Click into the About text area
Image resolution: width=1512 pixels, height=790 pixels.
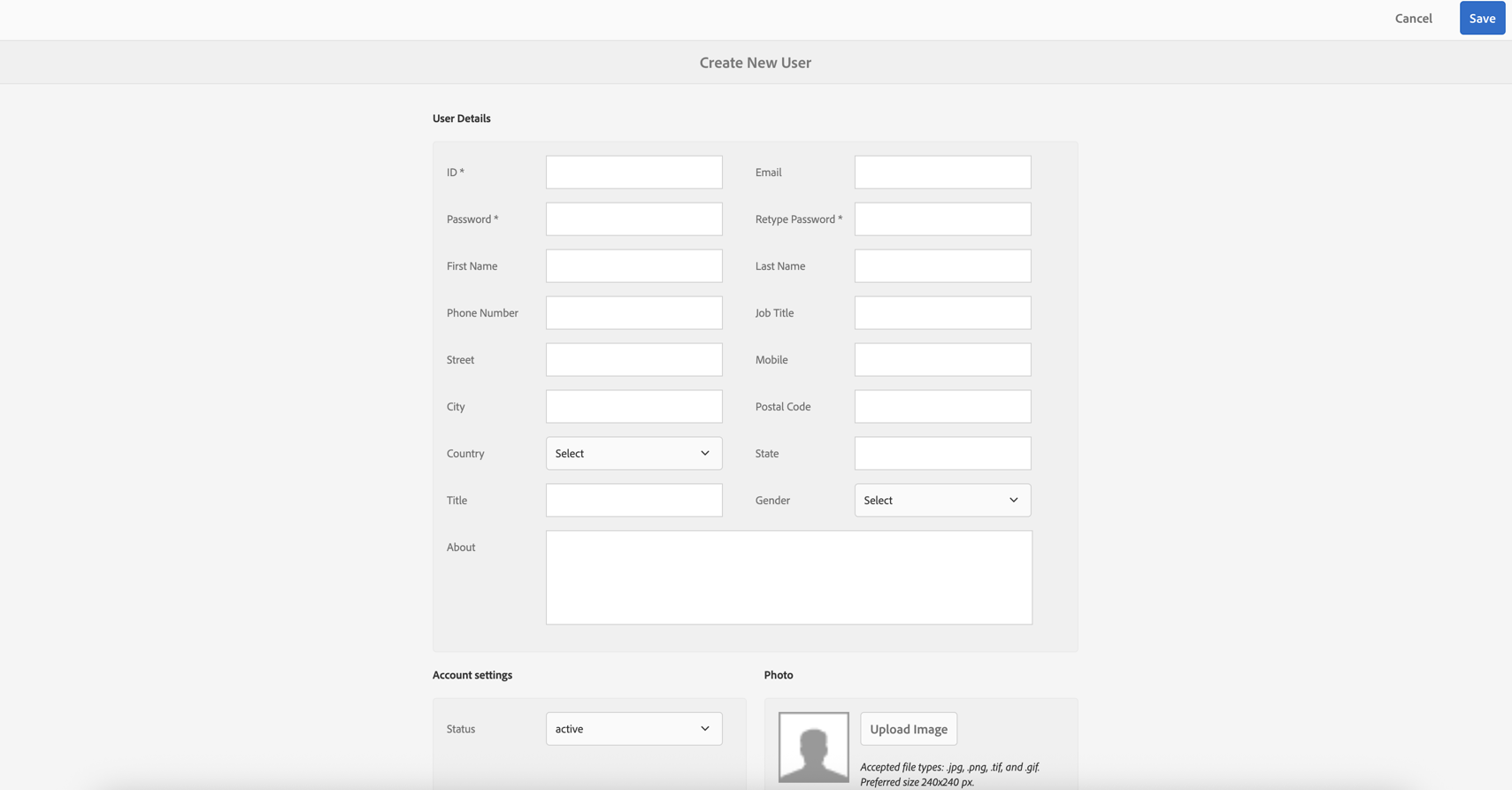pos(788,578)
